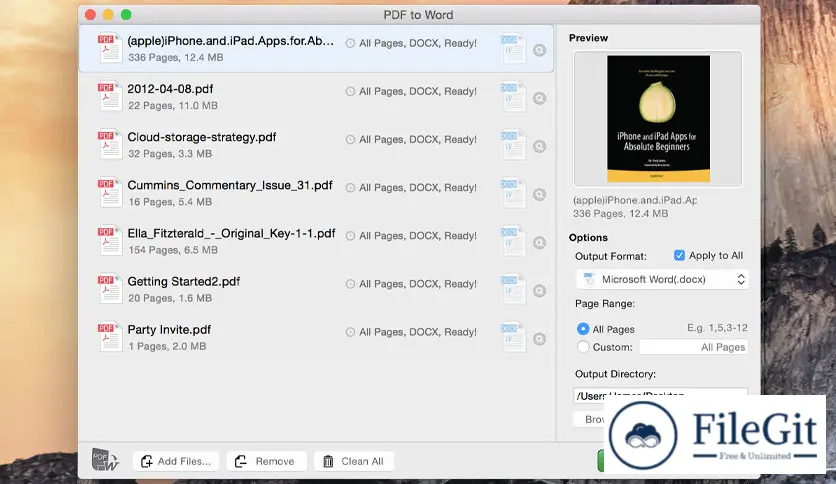Click DOCX output icon for 2012-04-08.pdf
The image size is (836, 484).
coord(513,97)
